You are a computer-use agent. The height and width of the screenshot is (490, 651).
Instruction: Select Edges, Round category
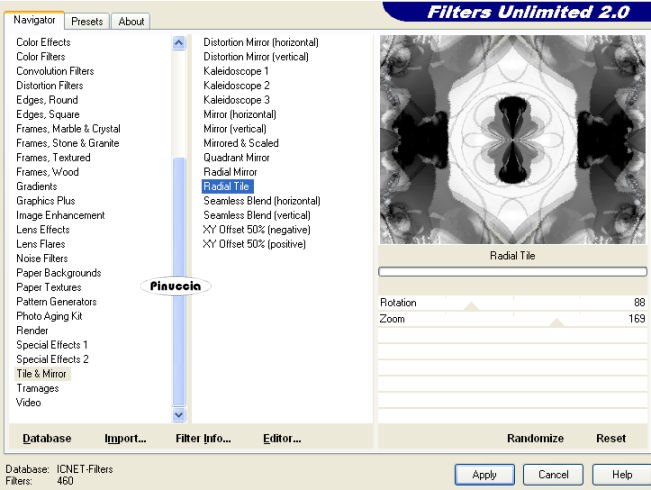pos(47,100)
